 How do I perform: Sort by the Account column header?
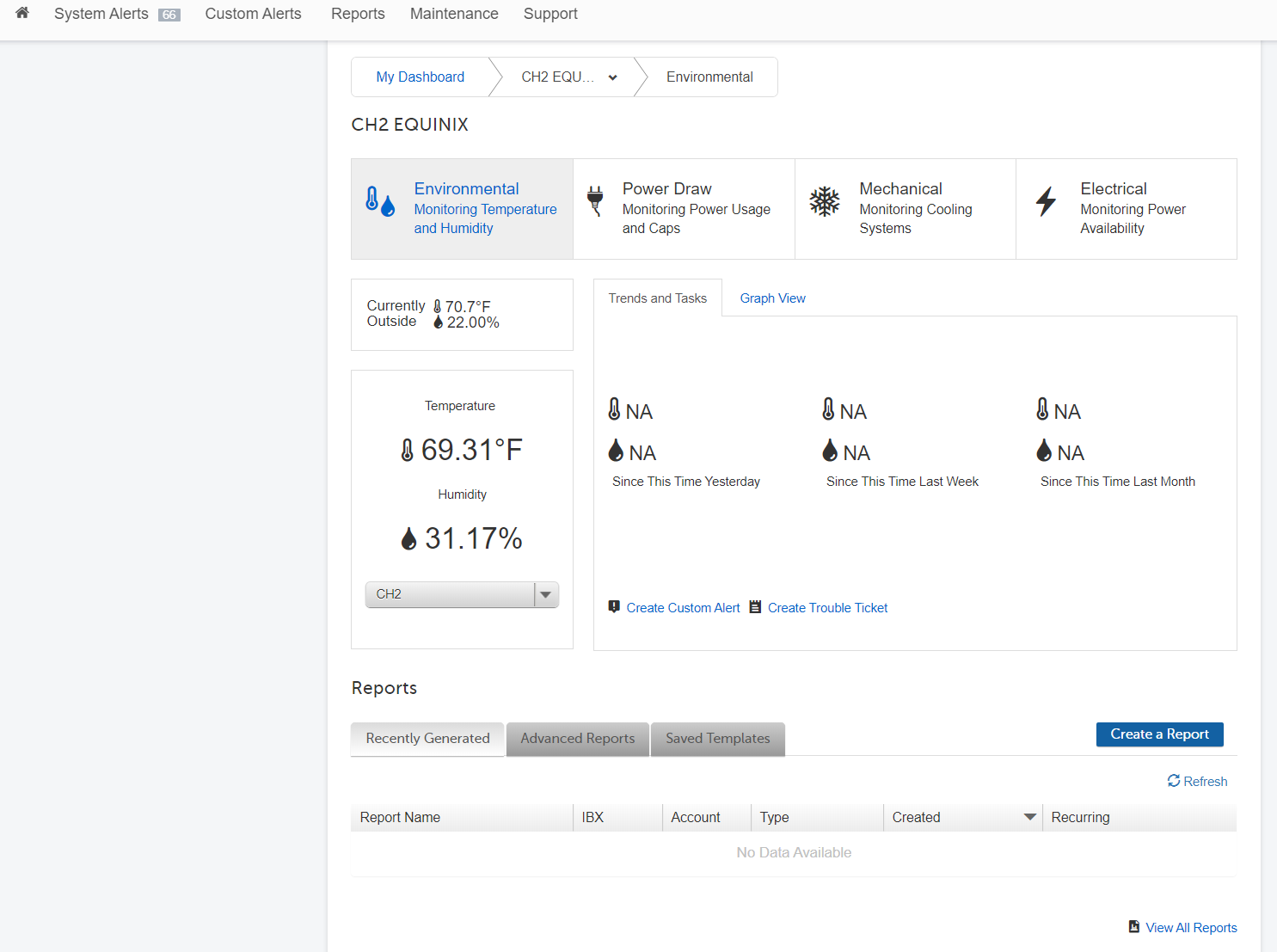(x=707, y=817)
